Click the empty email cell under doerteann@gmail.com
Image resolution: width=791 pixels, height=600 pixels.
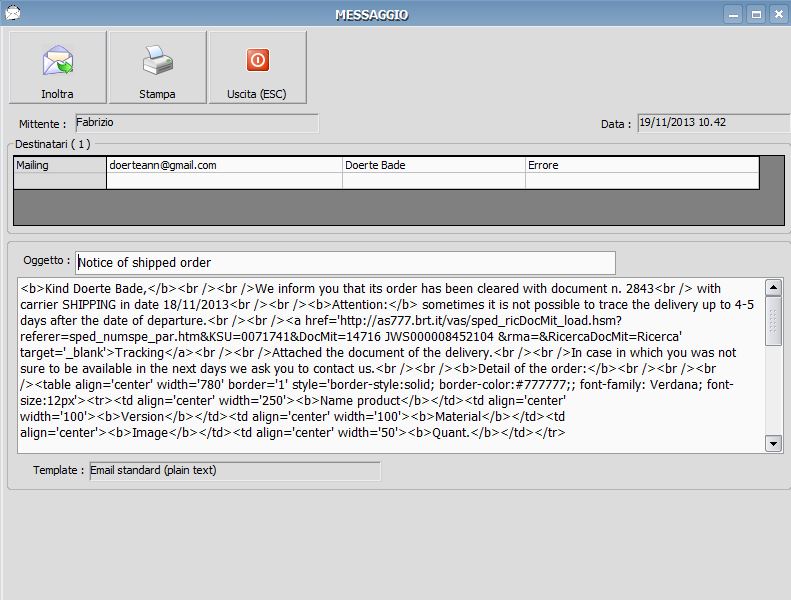(x=224, y=181)
